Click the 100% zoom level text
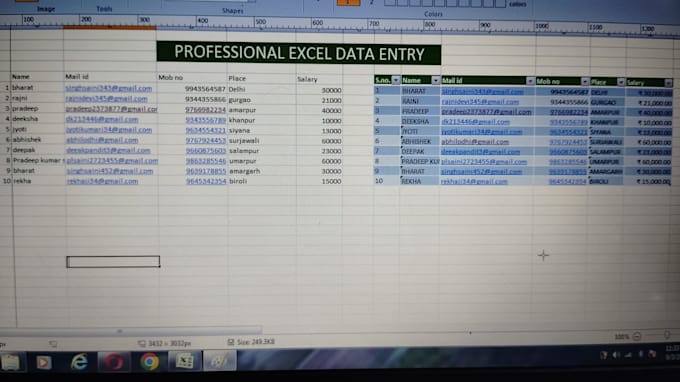Viewport: 680px width, 382px height. pos(622,336)
